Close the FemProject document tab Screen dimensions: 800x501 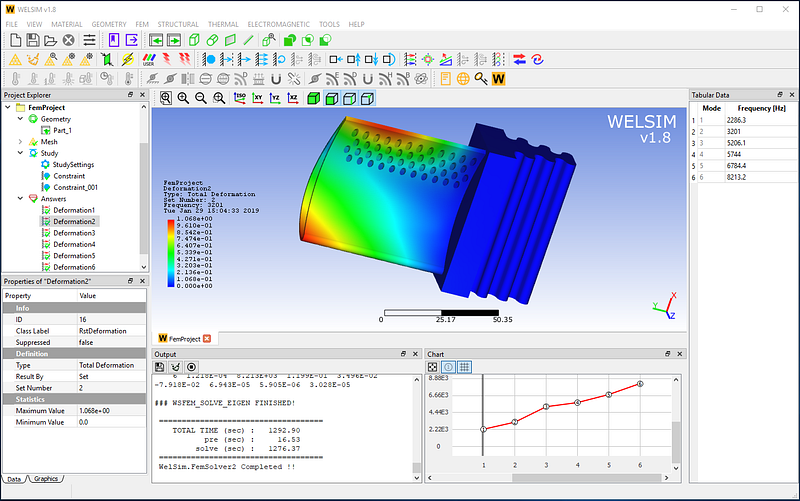tap(207, 338)
